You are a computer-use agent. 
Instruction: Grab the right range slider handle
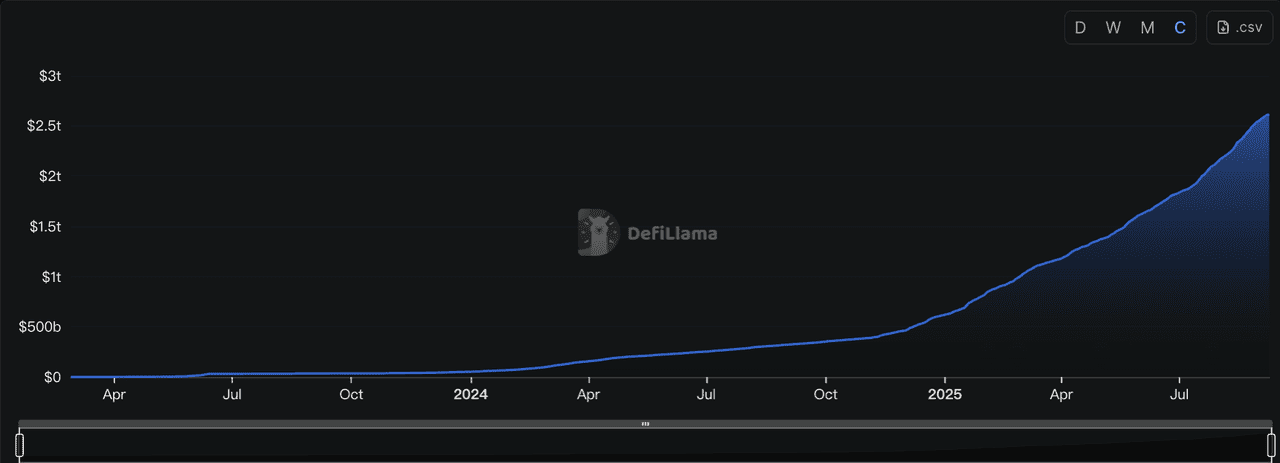[x=1270, y=444]
